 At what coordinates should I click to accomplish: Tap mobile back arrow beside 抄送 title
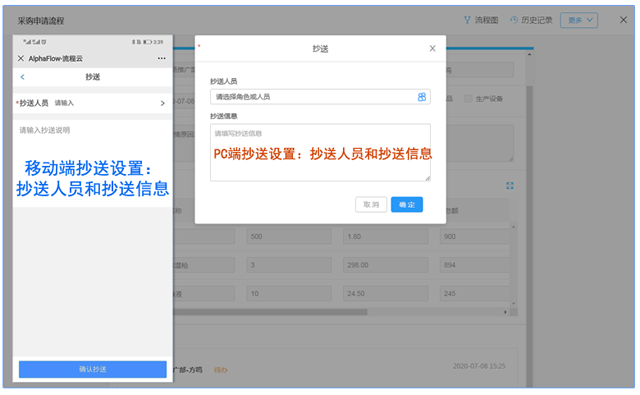[22, 77]
